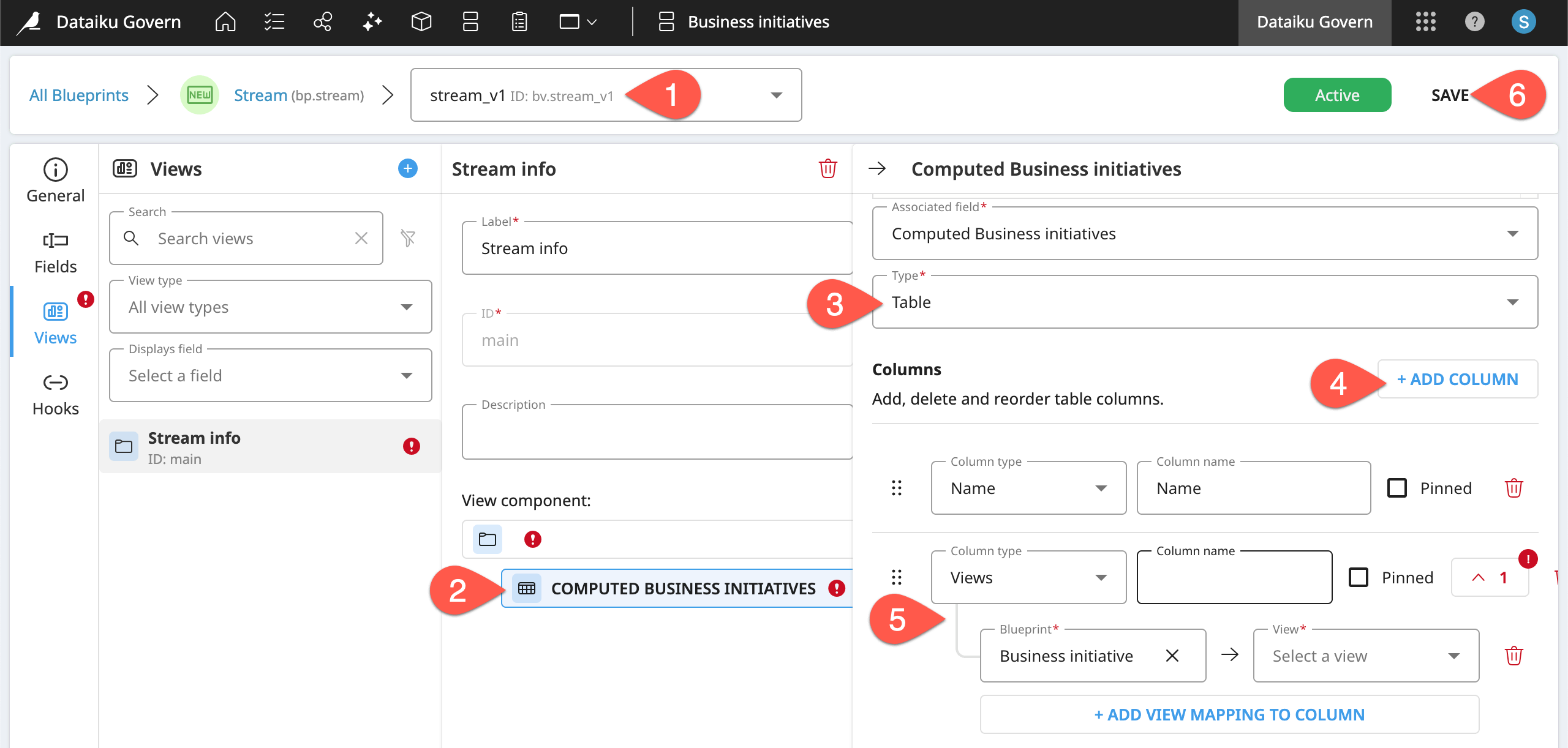Select the cube artifacts icon in navbar
Image resolution: width=1568 pixels, height=748 pixels.
(x=421, y=22)
